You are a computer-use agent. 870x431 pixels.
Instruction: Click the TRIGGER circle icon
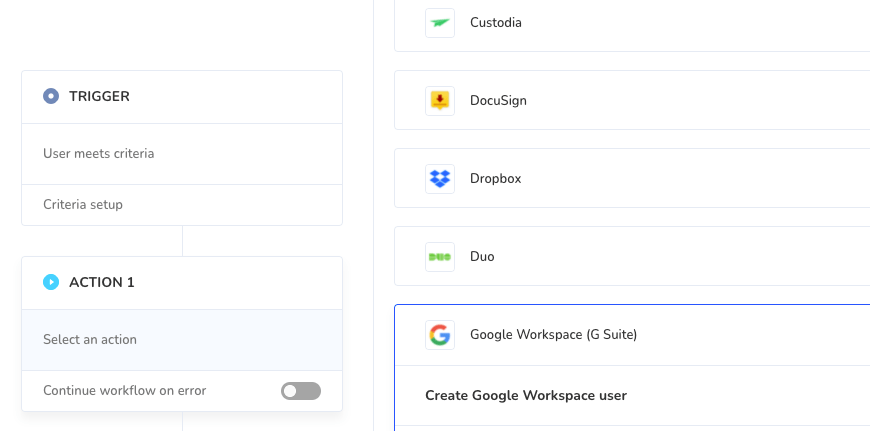point(51,97)
